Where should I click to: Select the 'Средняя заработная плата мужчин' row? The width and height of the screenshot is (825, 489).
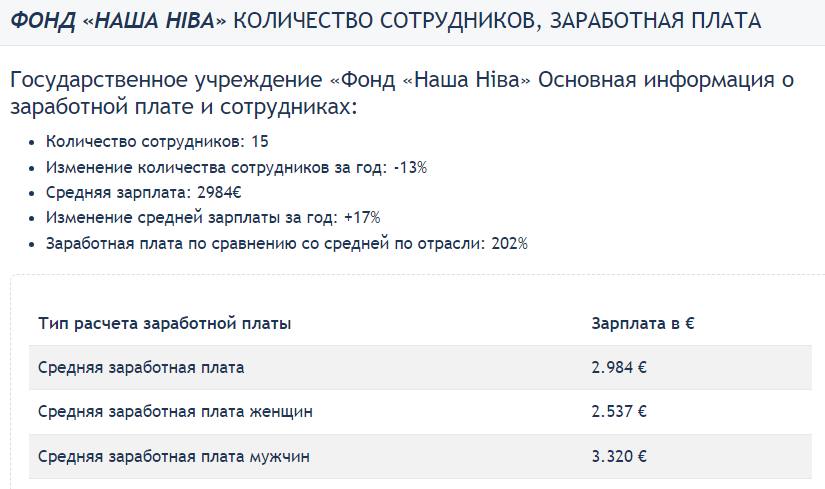(420, 456)
